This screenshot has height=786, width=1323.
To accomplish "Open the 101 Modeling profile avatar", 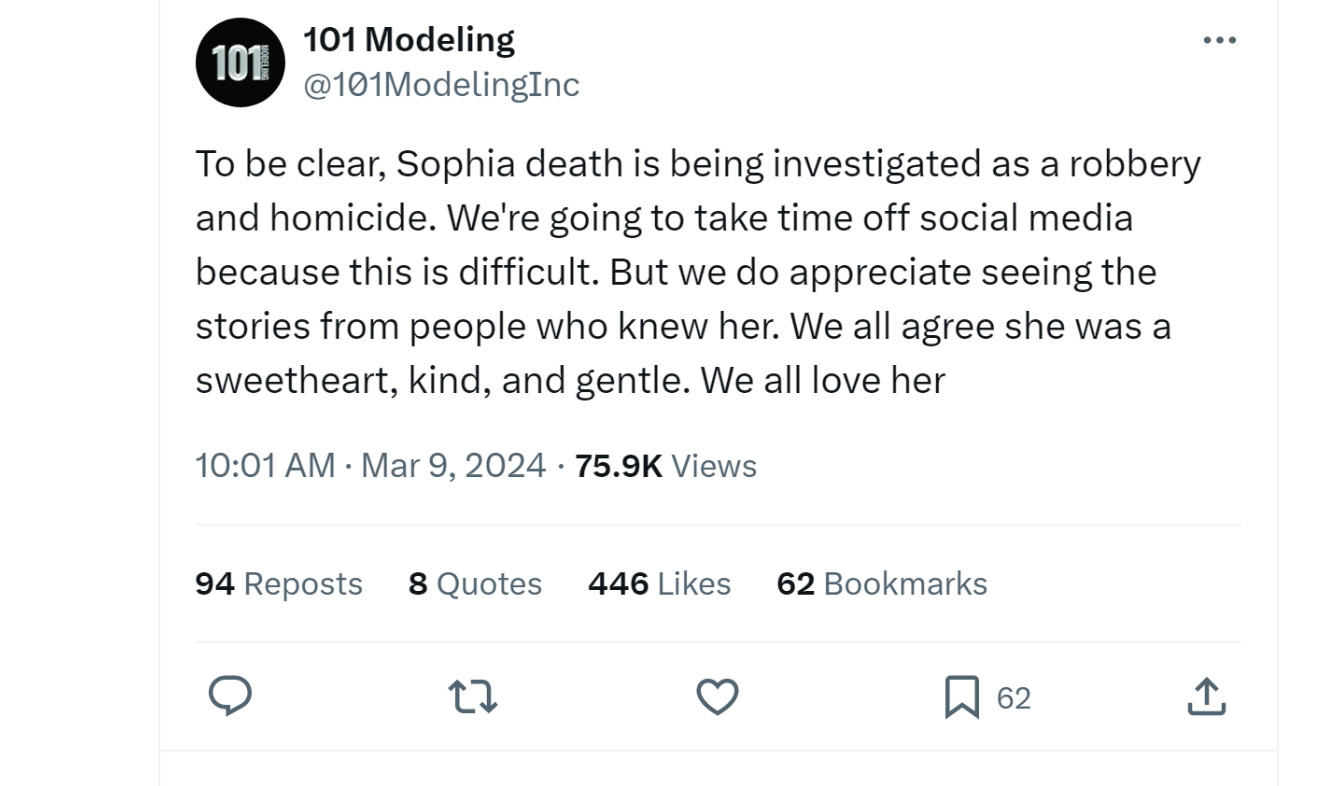I will [x=241, y=62].
